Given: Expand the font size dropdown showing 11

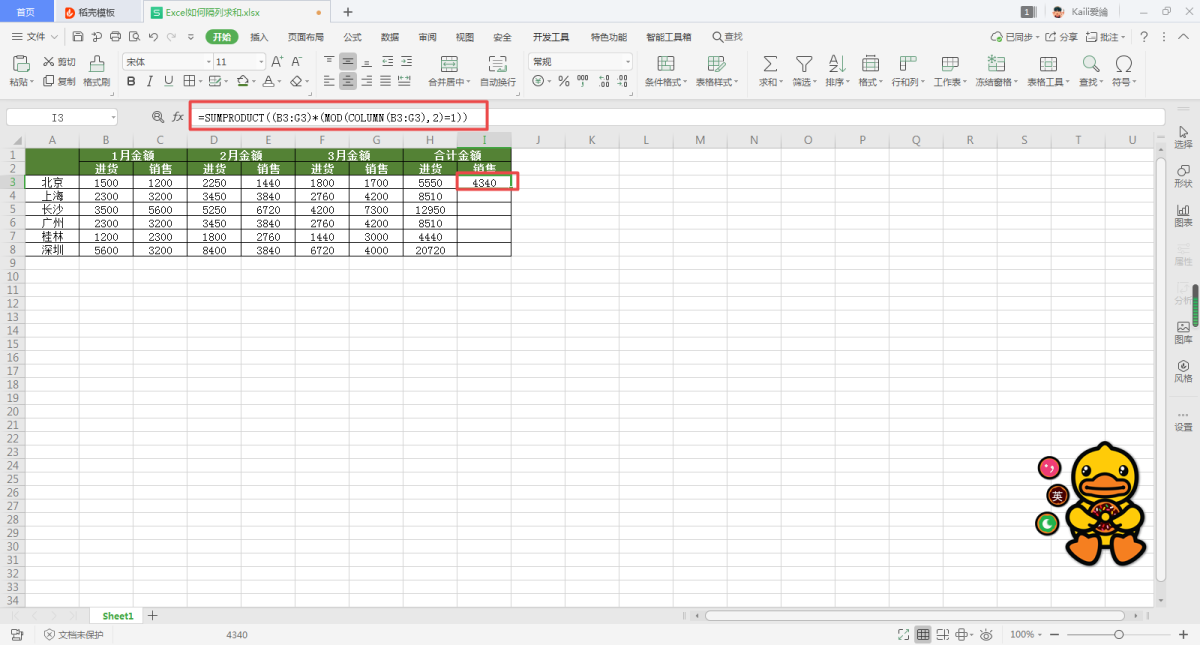Looking at the screenshot, I should 261,62.
